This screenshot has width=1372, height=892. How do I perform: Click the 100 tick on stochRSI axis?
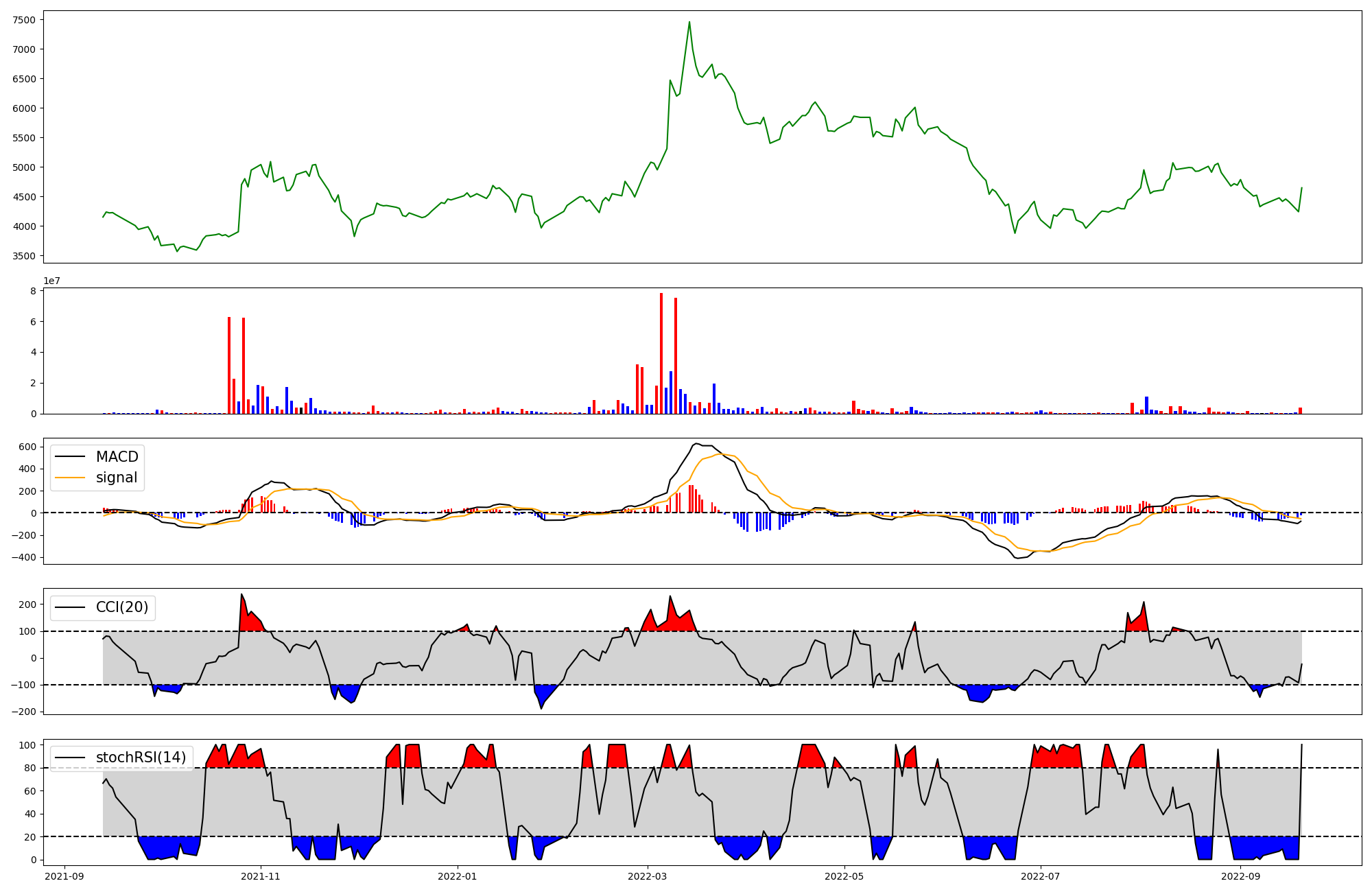pyautogui.click(x=27, y=745)
